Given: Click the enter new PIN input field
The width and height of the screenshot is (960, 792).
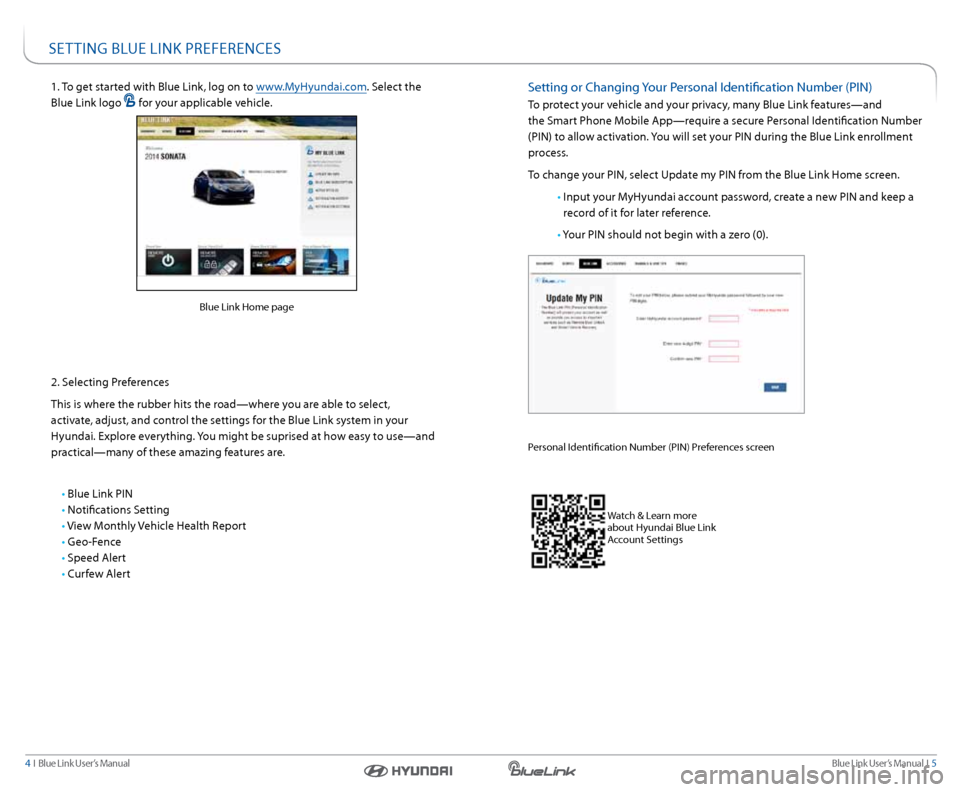Looking at the screenshot, I should coord(724,343).
